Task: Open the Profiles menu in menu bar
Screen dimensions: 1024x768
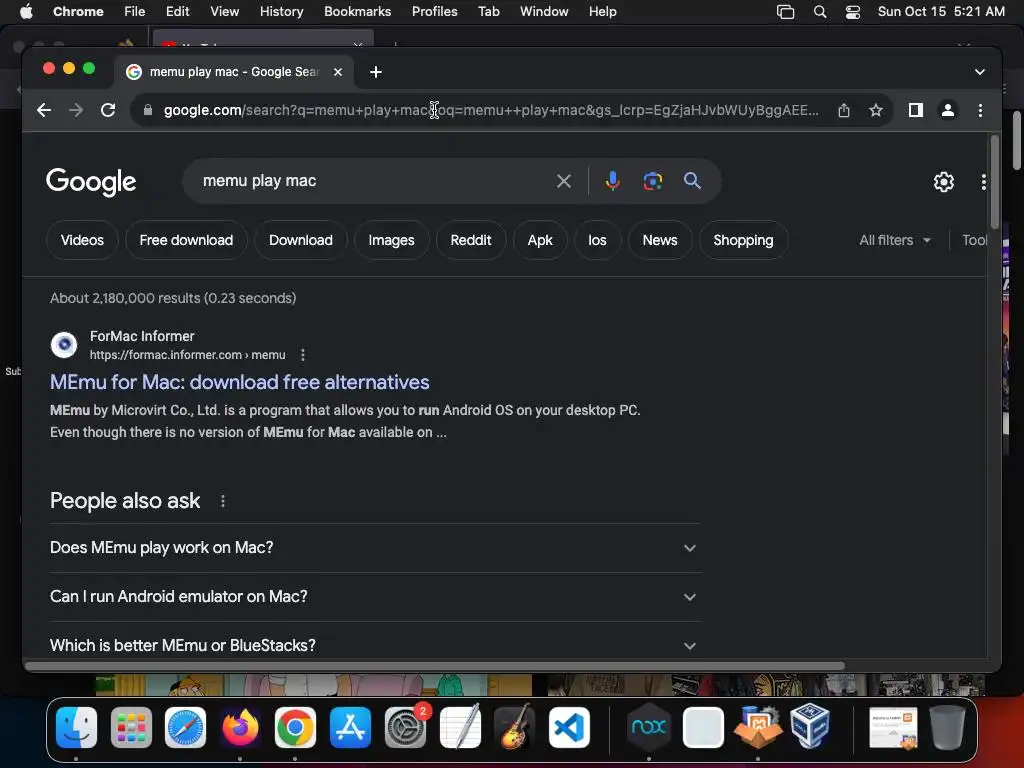Action: point(434,12)
